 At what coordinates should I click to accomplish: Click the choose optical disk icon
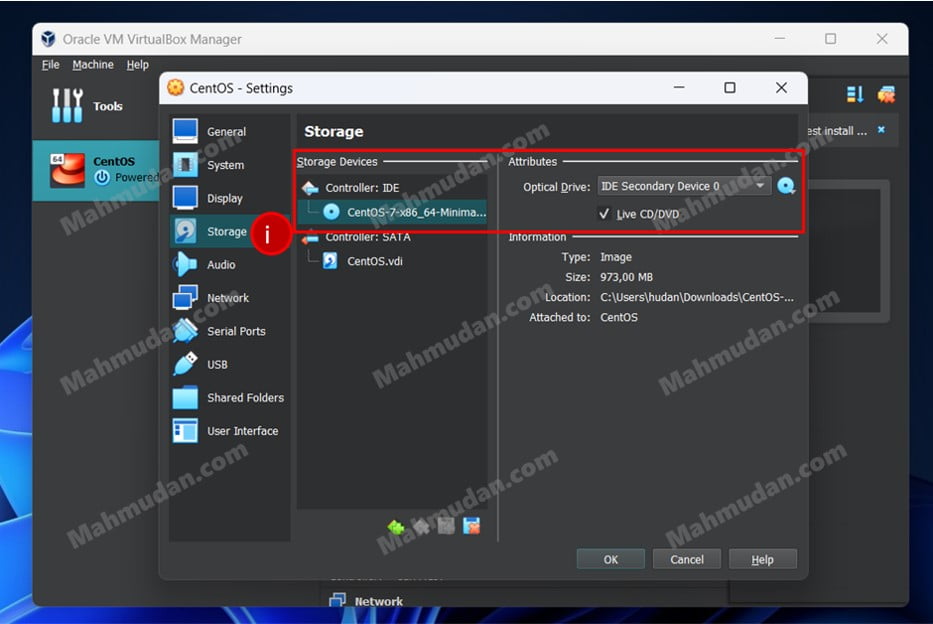pyautogui.click(x=786, y=186)
